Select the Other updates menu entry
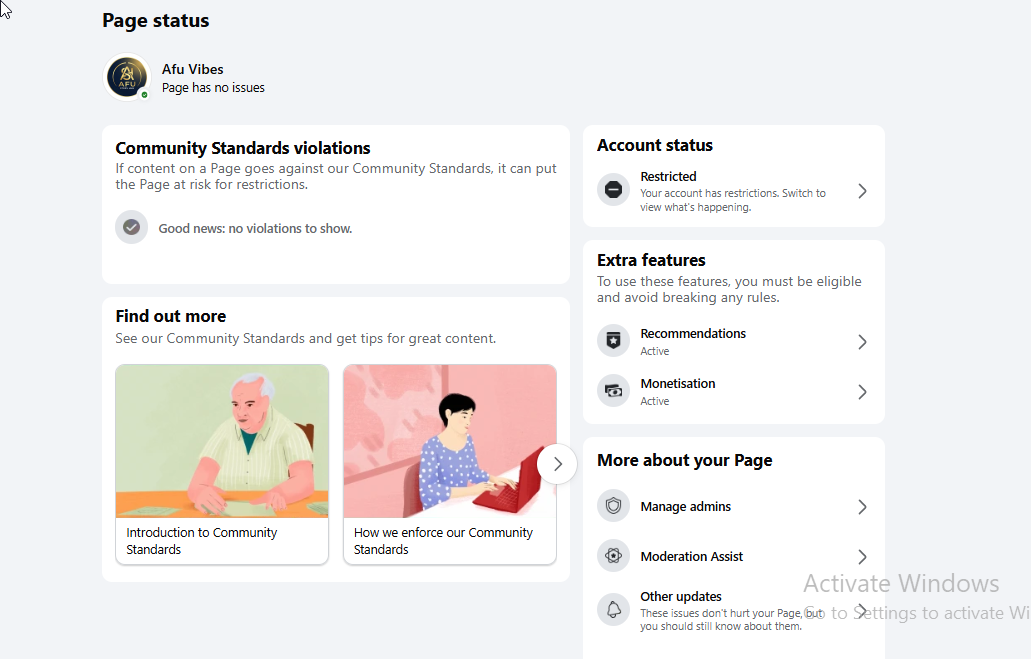Viewport: 1031px width, 659px height. pyautogui.click(x=733, y=610)
